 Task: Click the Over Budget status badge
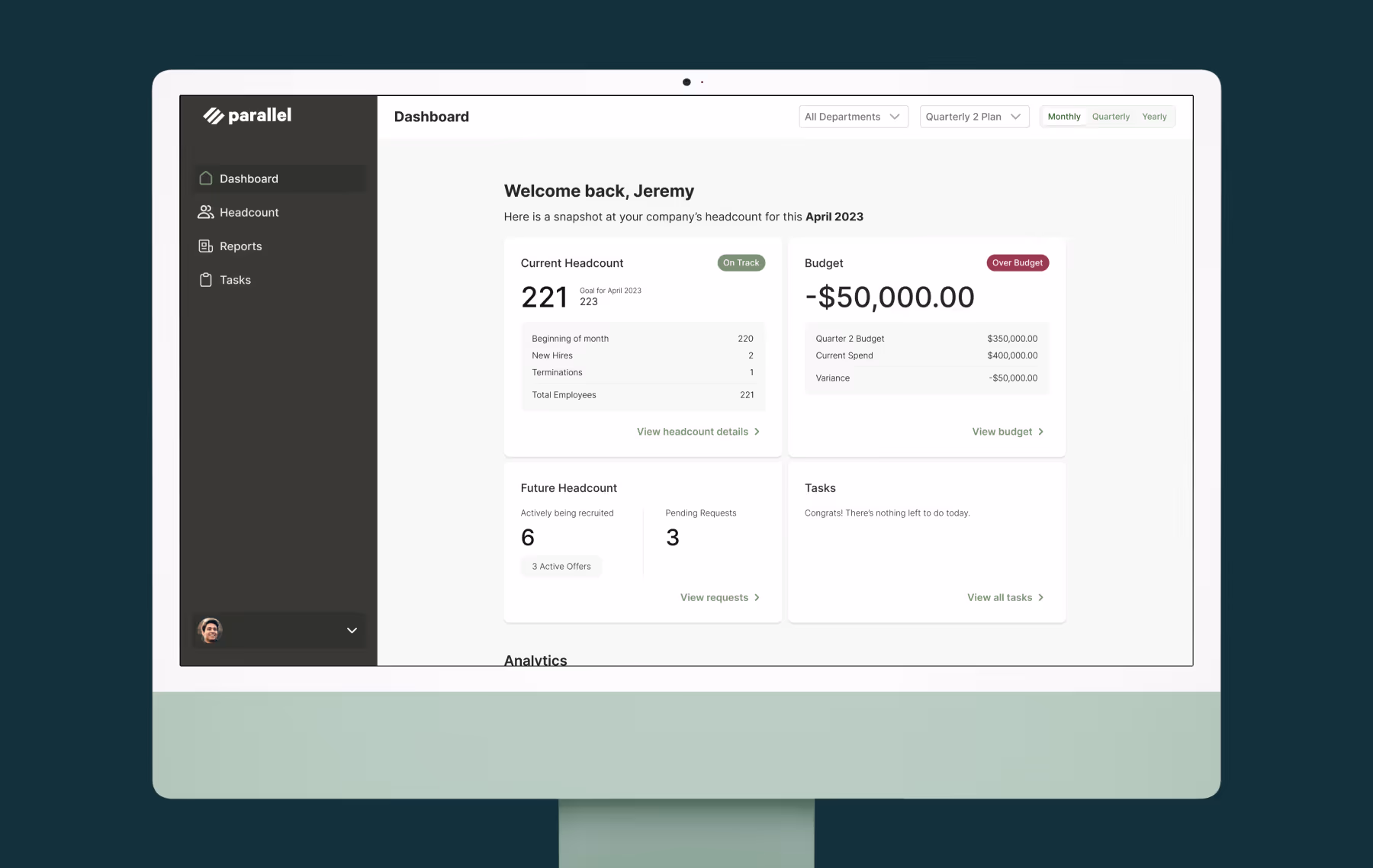coord(1017,262)
